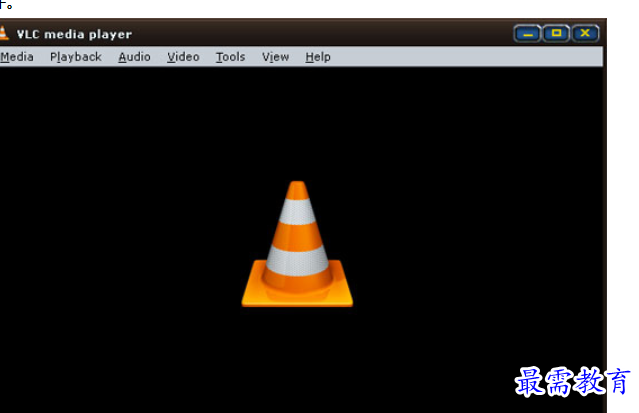This screenshot has width=639, height=413.
Task: Open the Help menu
Action: pos(318,57)
